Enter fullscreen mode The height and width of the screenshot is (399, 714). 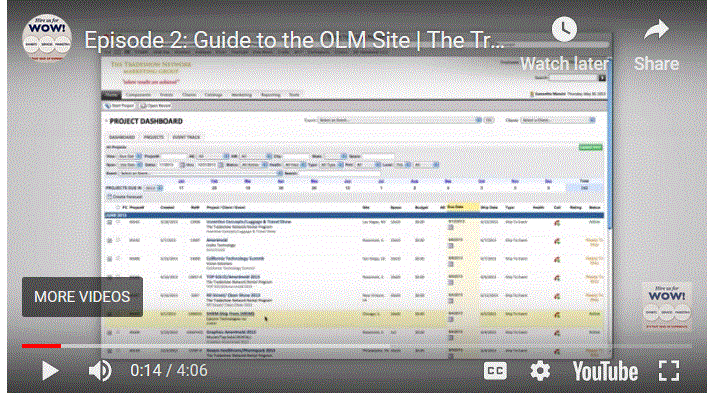coord(669,371)
